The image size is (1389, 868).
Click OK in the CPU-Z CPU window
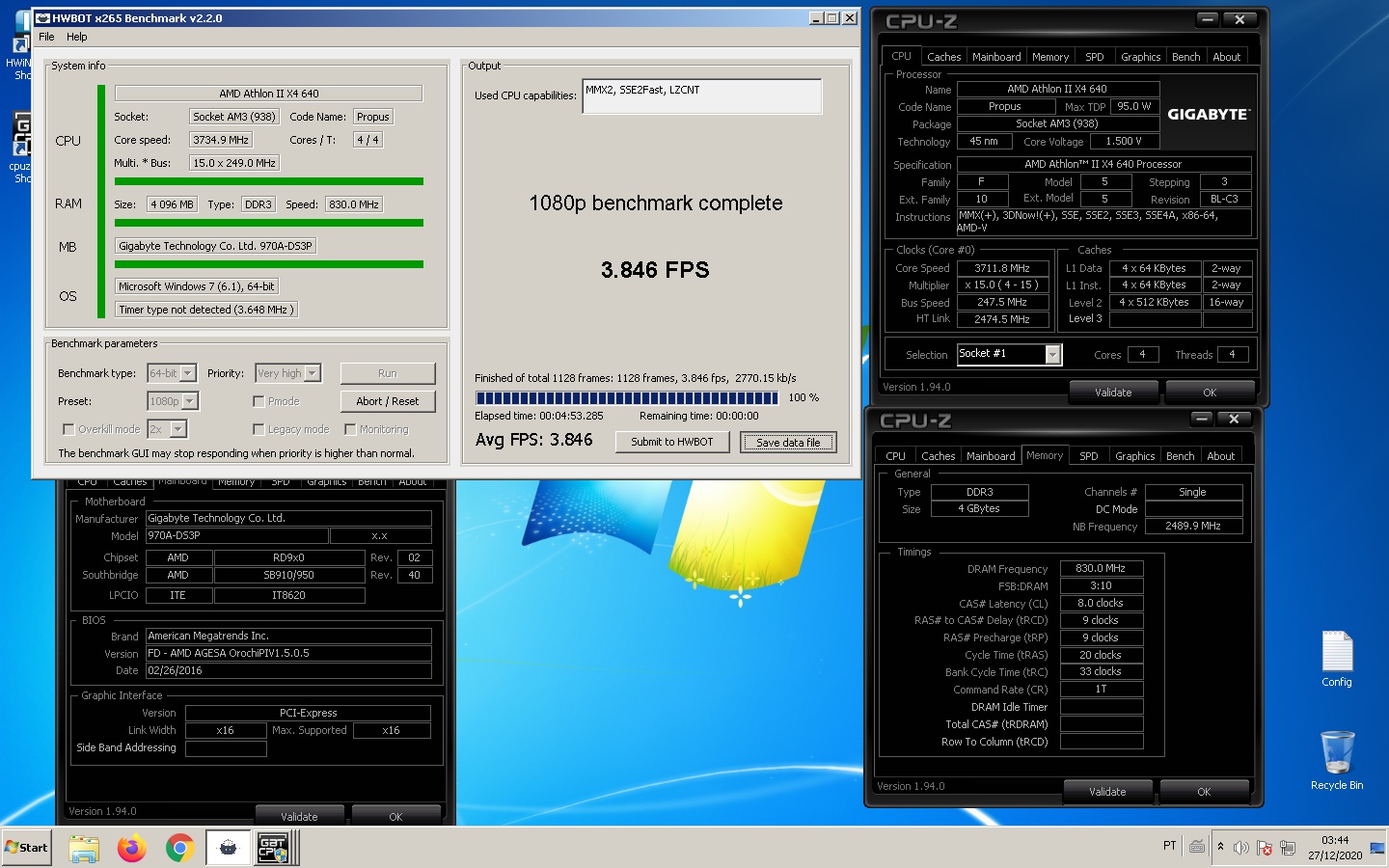(1210, 393)
